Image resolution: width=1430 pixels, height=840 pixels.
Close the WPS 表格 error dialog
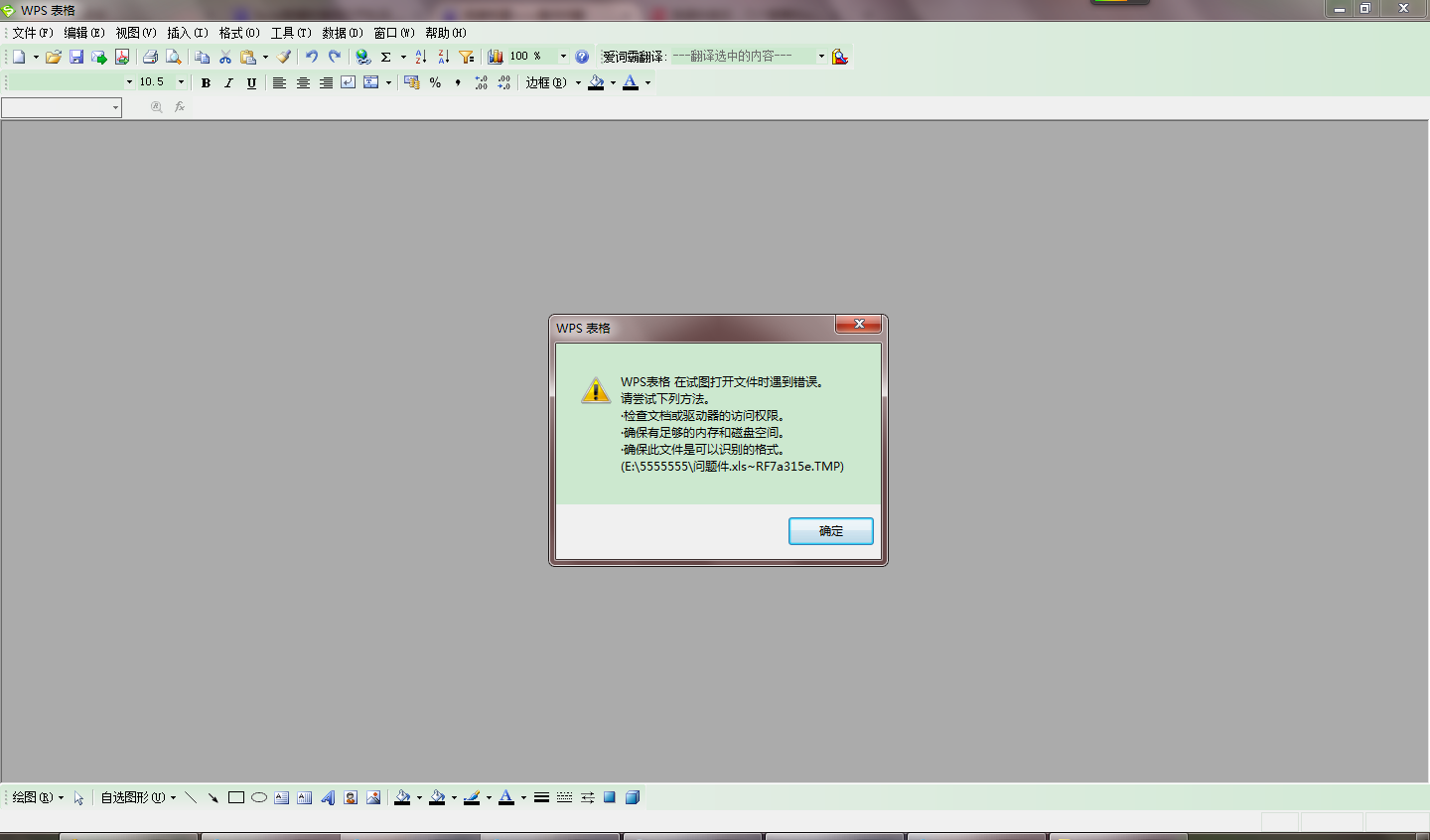pyautogui.click(x=858, y=325)
